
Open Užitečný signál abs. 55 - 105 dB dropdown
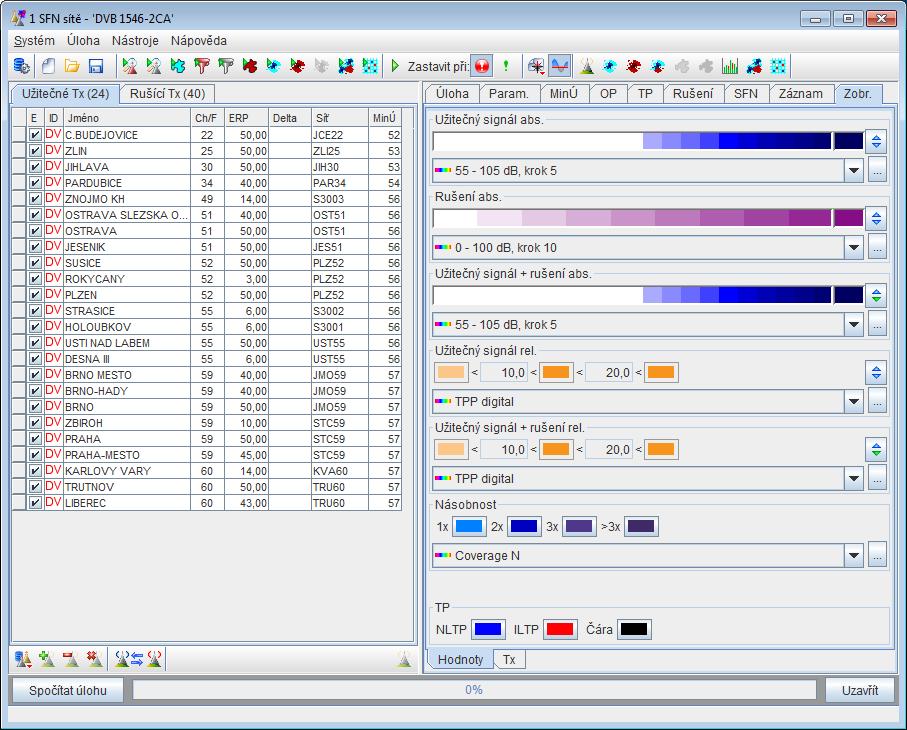(648, 171)
